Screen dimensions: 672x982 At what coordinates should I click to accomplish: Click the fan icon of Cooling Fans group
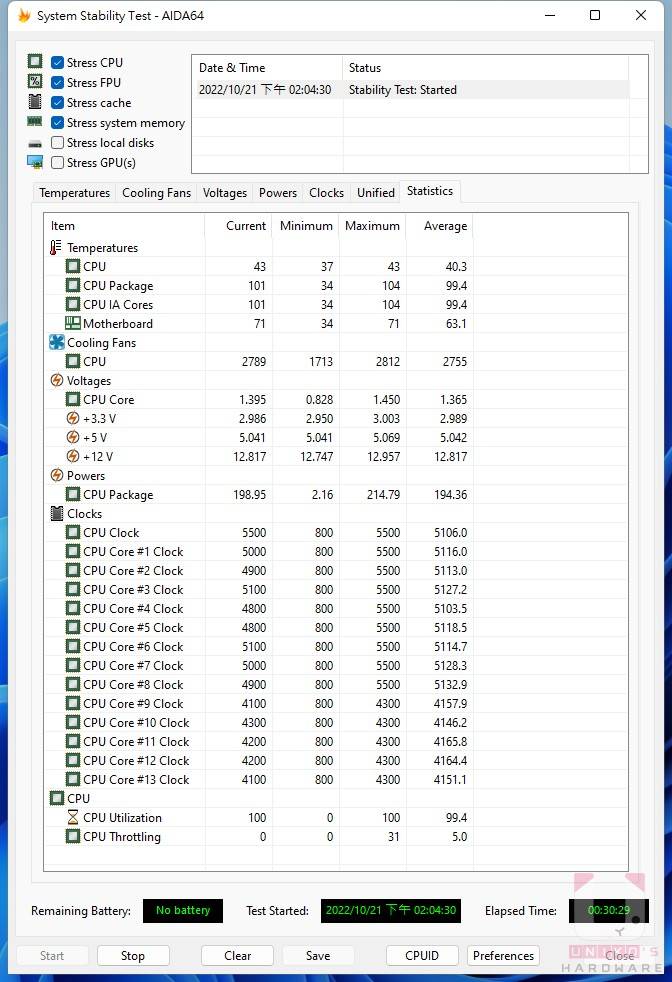coord(57,342)
